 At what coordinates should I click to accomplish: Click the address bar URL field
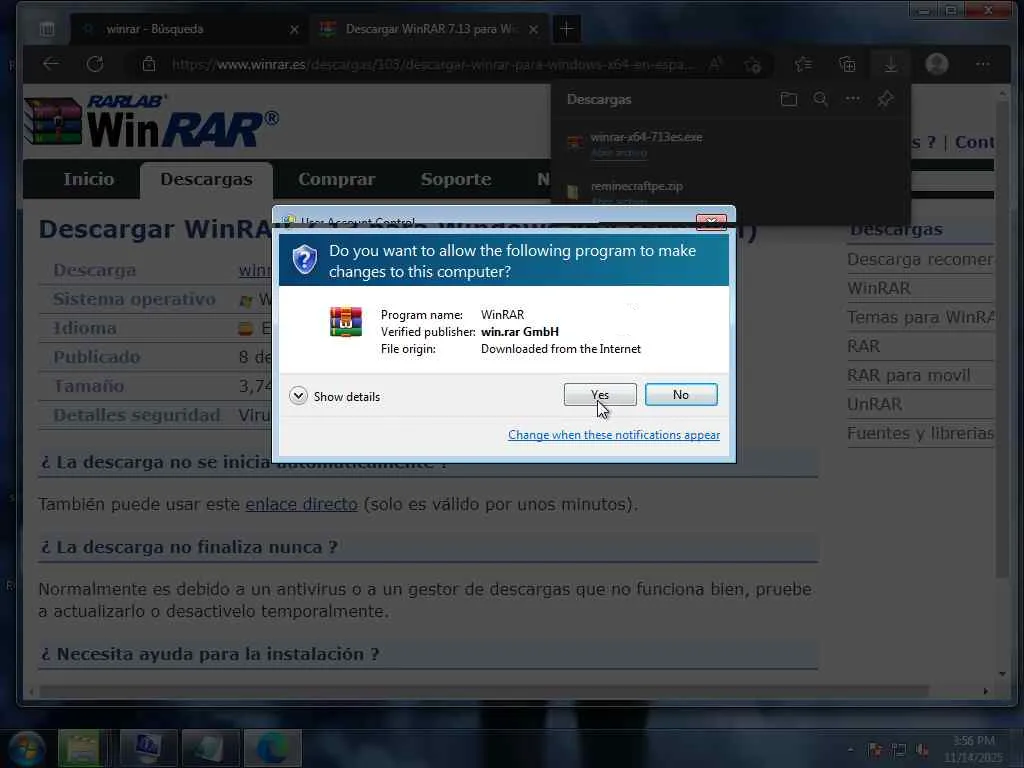point(431,64)
